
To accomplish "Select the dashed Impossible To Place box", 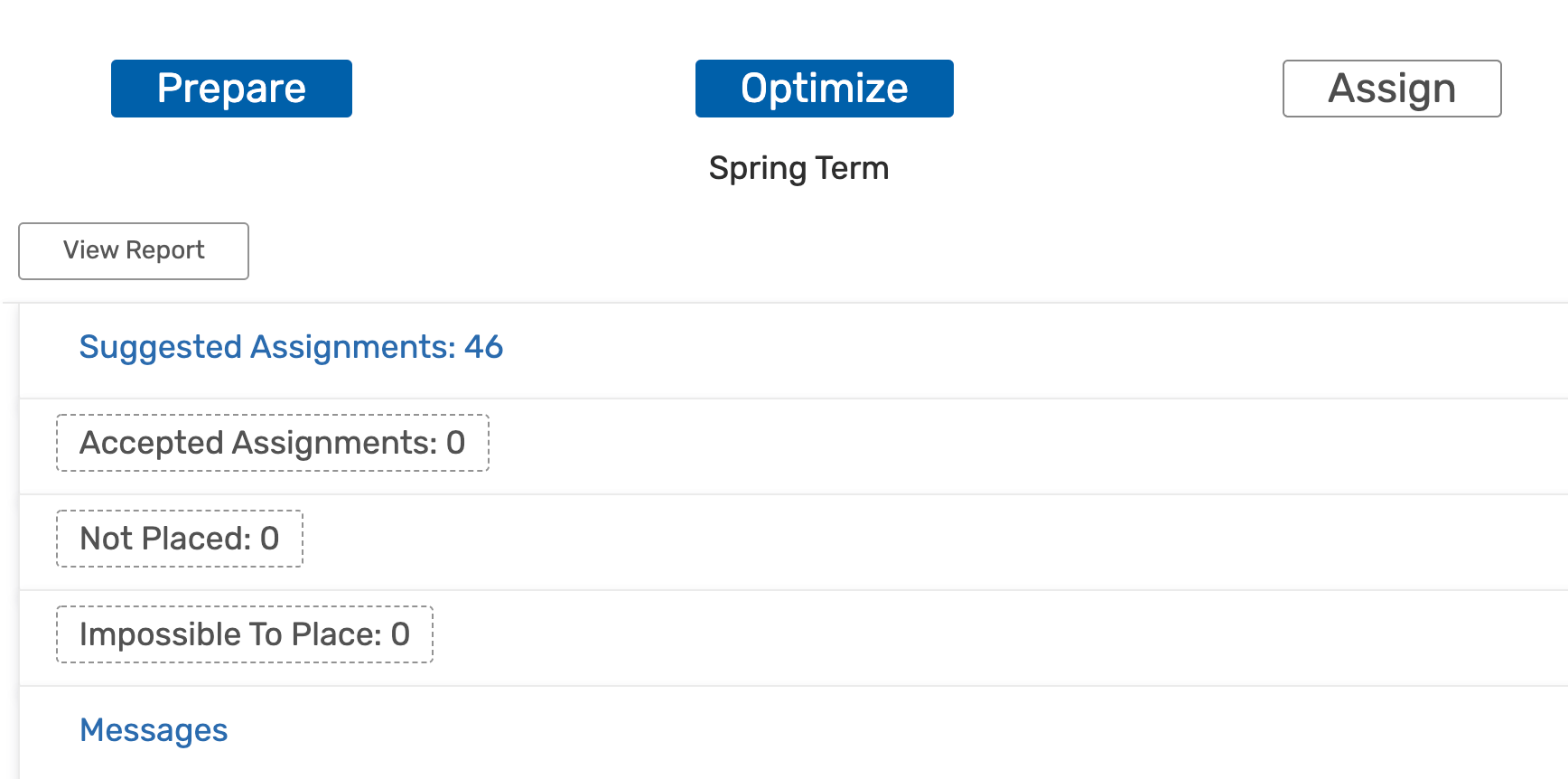I will 244,634.
